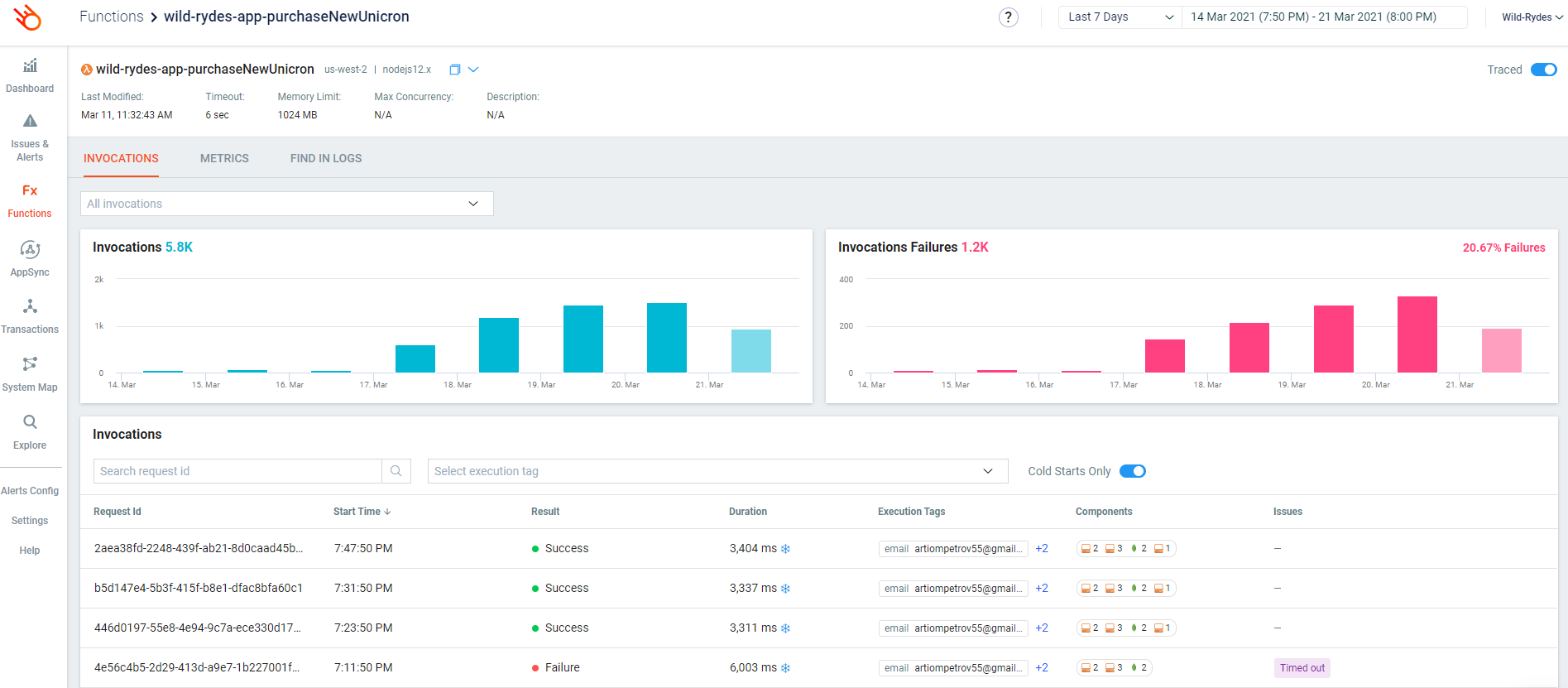This screenshot has height=688, width=1568.
Task: Open the Dashboard sidebar icon
Action: pos(30,66)
